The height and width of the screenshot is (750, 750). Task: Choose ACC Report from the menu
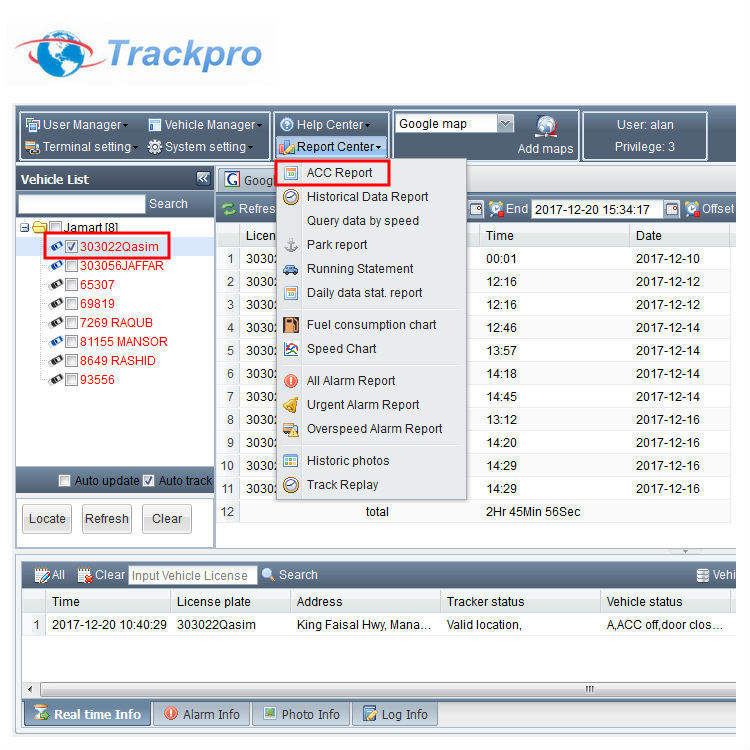coord(339,173)
